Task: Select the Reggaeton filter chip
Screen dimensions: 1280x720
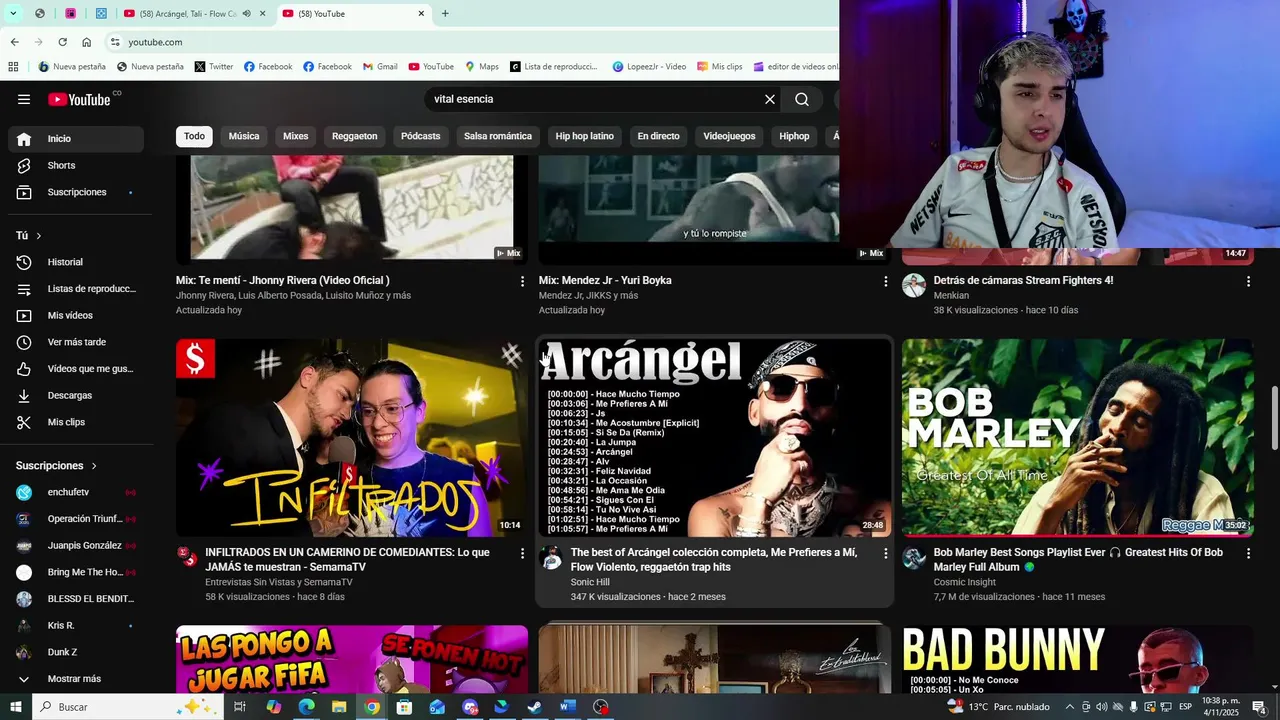Action: click(x=355, y=136)
